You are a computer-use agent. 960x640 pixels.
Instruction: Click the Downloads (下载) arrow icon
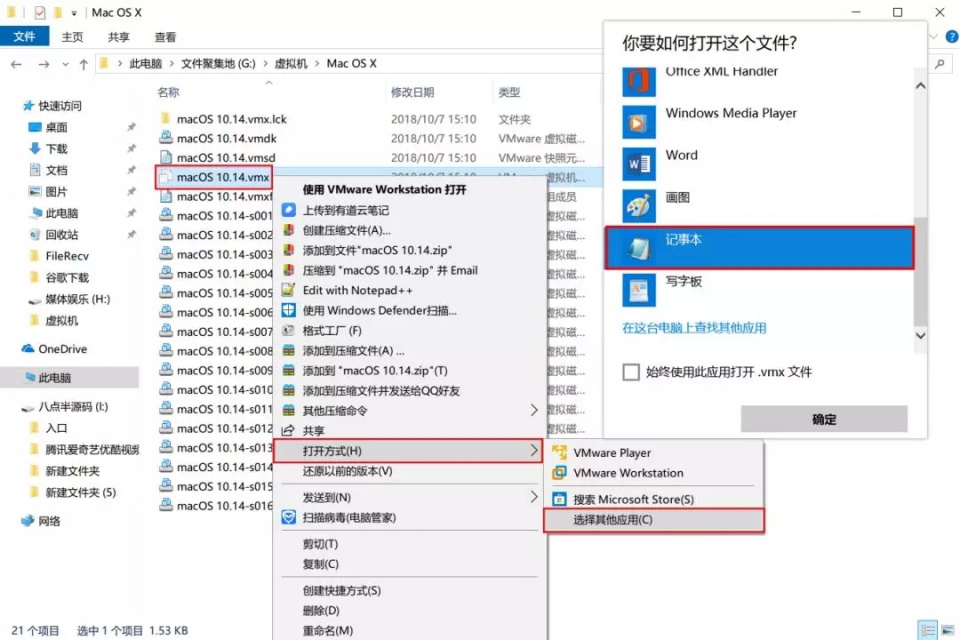coord(35,149)
